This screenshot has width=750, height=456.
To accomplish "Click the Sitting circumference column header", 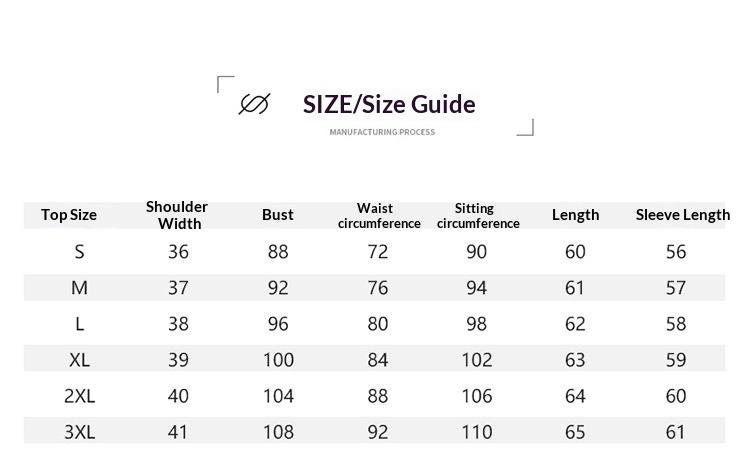I will pos(477,216).
